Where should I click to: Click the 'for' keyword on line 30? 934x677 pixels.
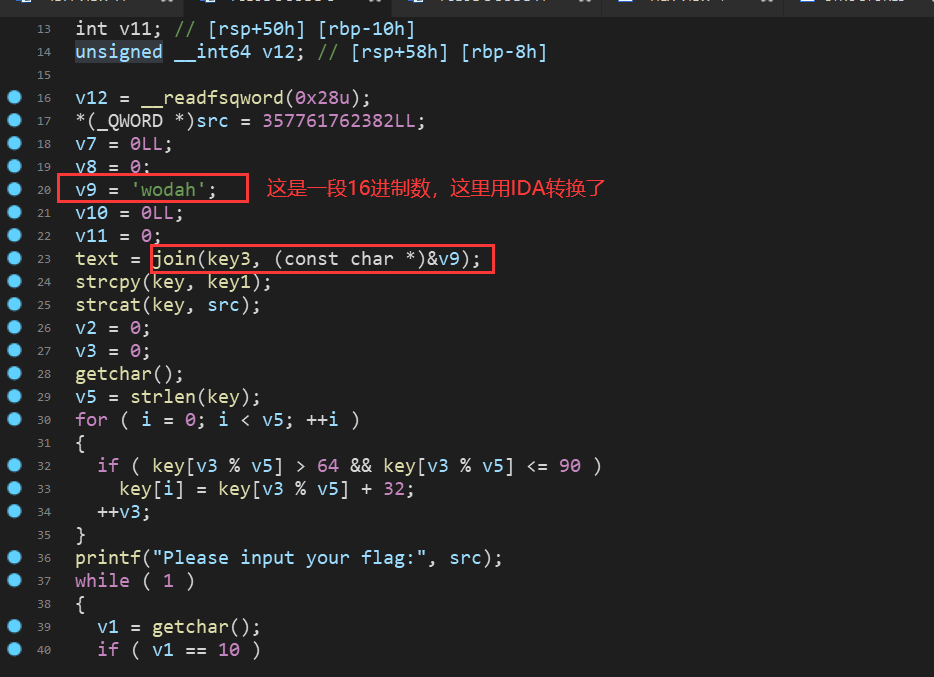[x=91, y=420]
